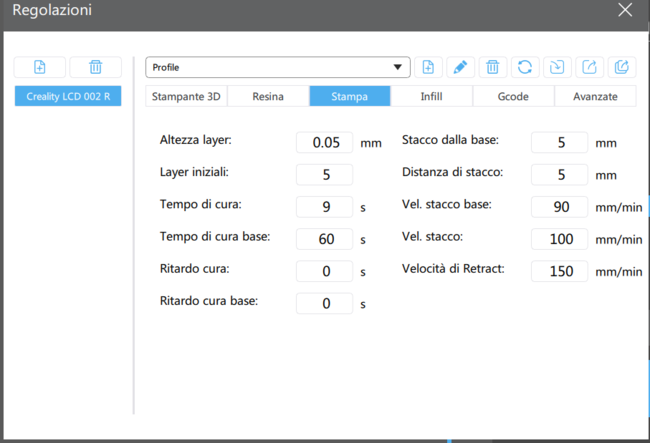Open the Profile dropdown
Image resolution: width=650 pixels, height=443 pixels.
point(278,67)
